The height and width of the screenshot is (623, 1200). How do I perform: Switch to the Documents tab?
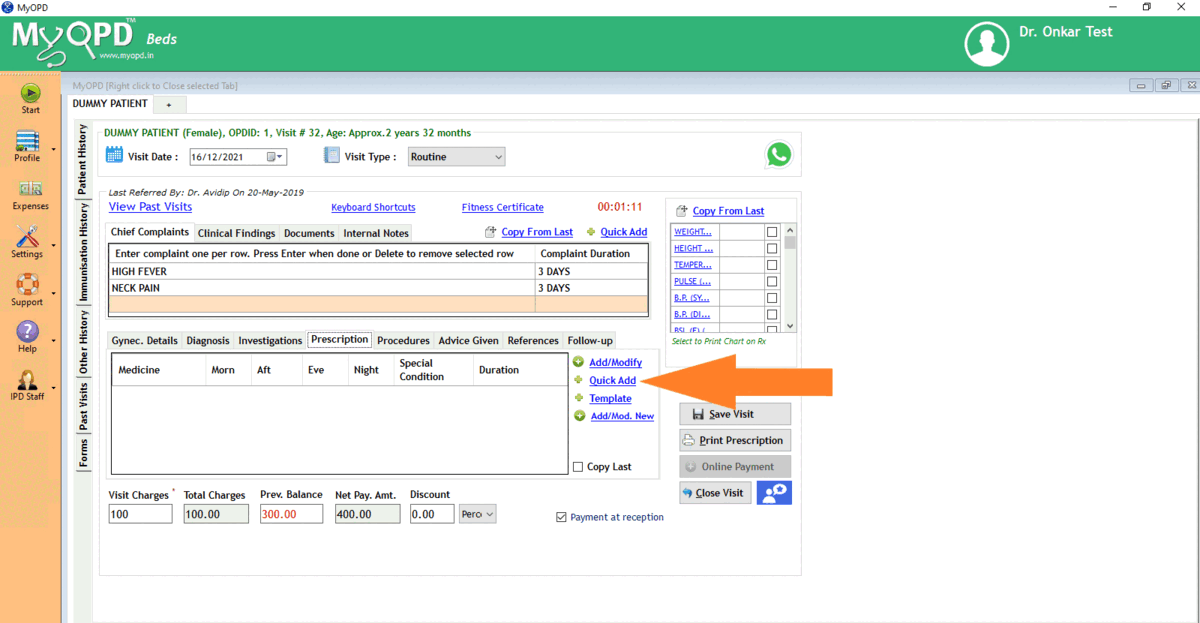click(309, 233)
